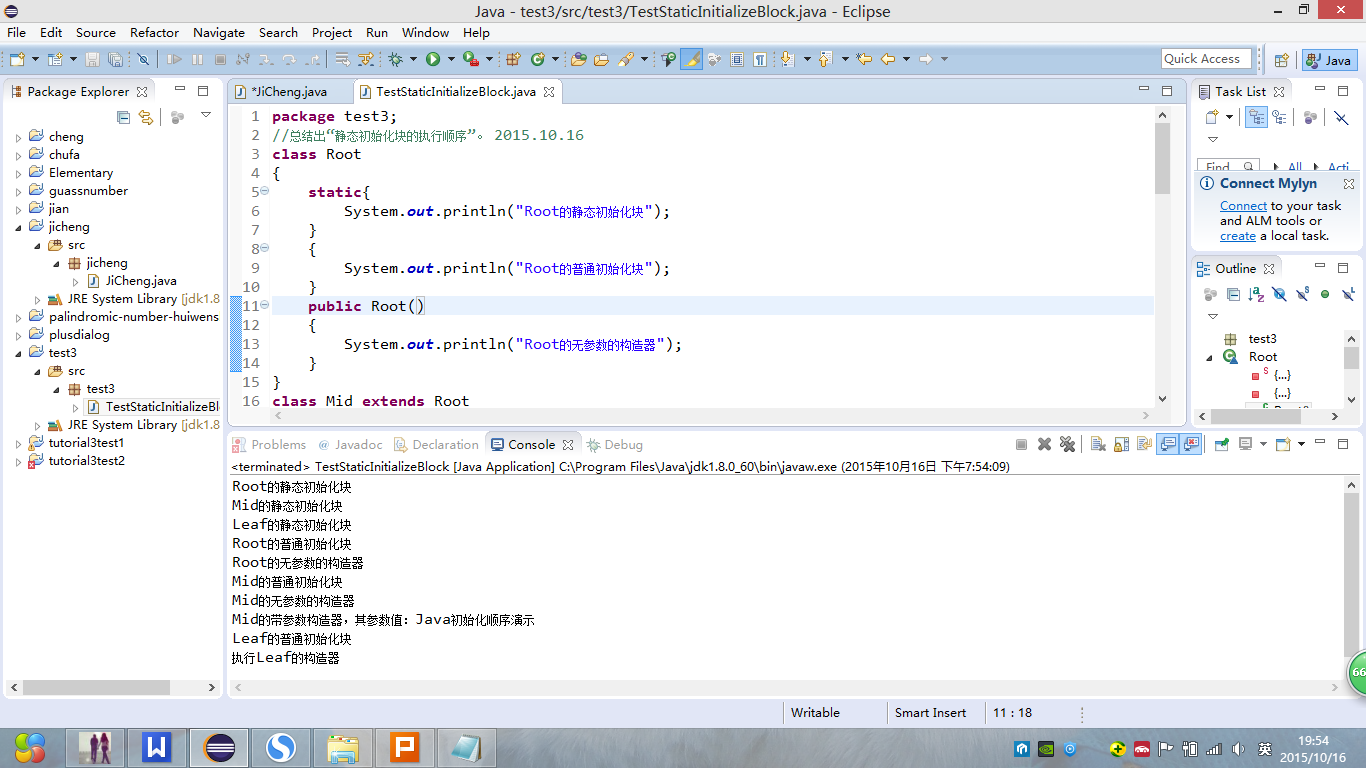Collapse Root class in Outline
This screenshot has height=768, width=1366.
coord(1209,357)
